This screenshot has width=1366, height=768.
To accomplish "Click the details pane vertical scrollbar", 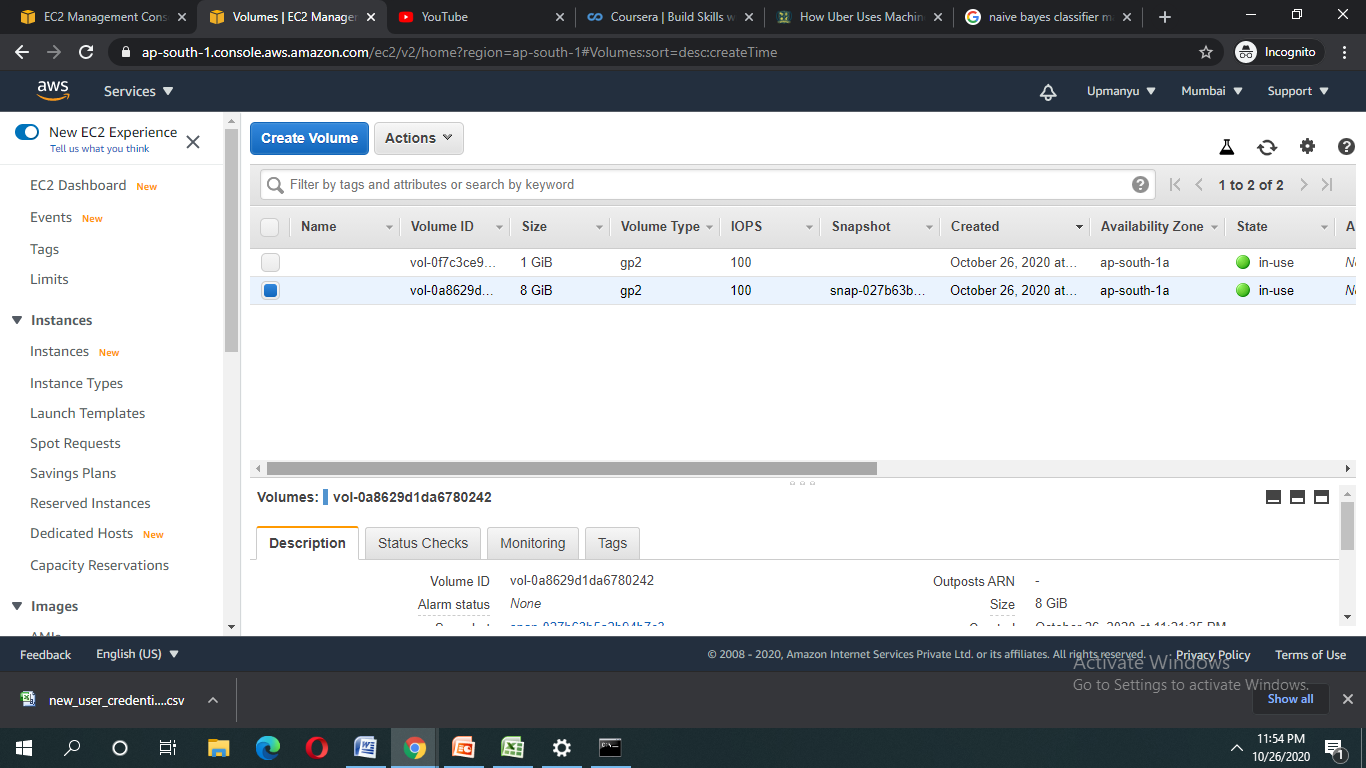I will tap(1347, 526).
